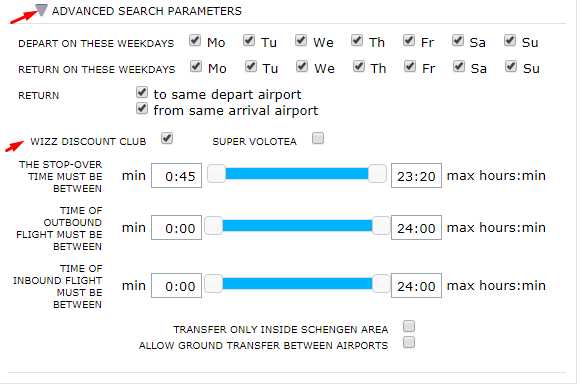Click the stop-over slider left handle
This screenshot has height=384, width=580.
216,174
